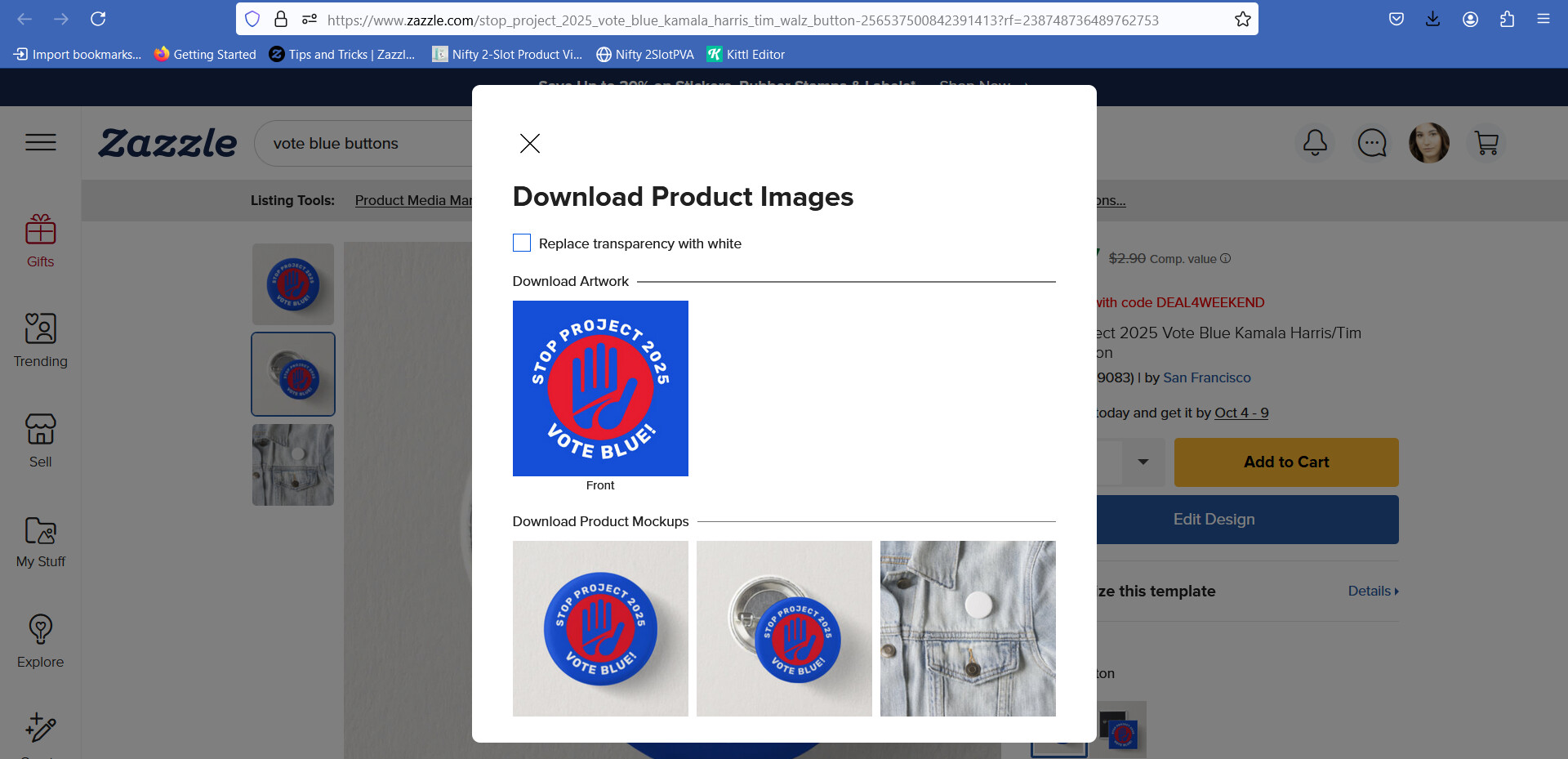Open Gifts in the sidebar
This screenshot has width=1568, height=759.
tap(41, 242)
